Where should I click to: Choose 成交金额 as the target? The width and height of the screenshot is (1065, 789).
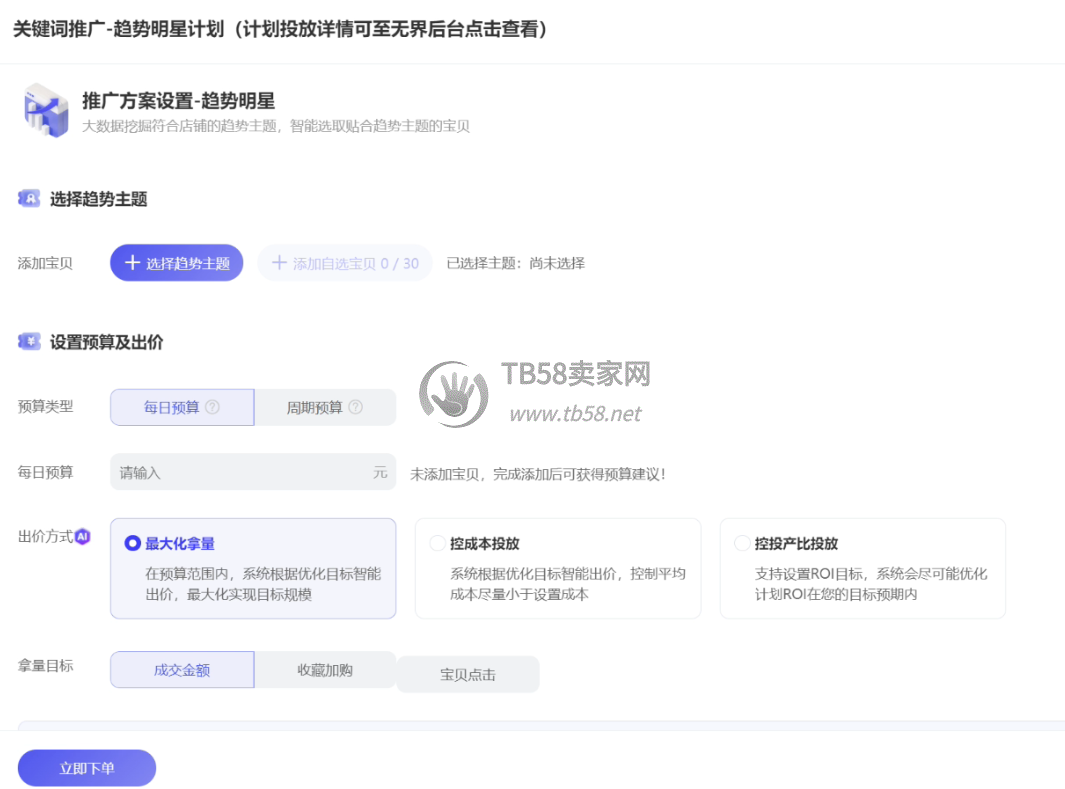point(181,670)
